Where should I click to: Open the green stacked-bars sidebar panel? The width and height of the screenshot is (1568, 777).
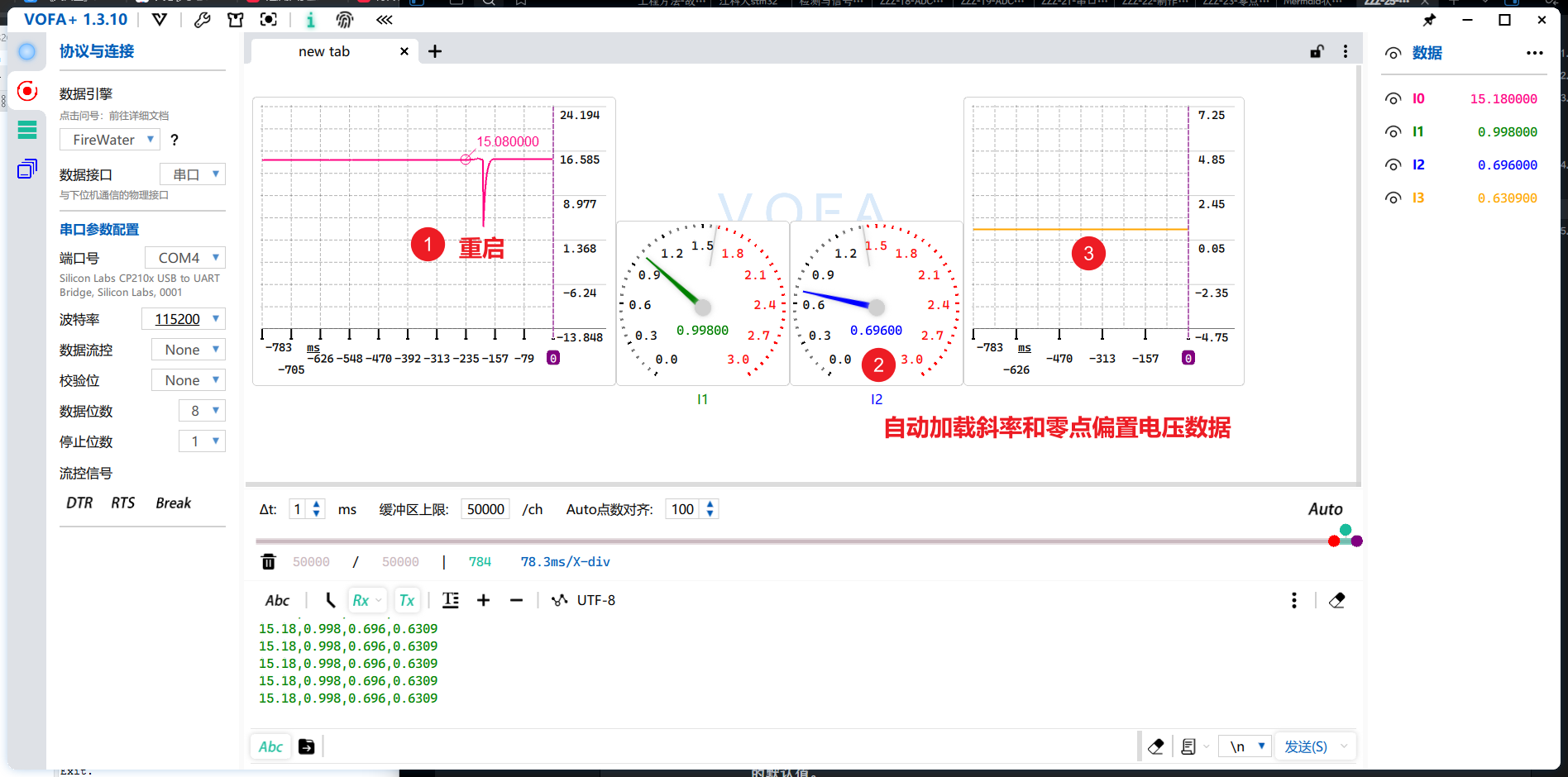pos(27,130)
